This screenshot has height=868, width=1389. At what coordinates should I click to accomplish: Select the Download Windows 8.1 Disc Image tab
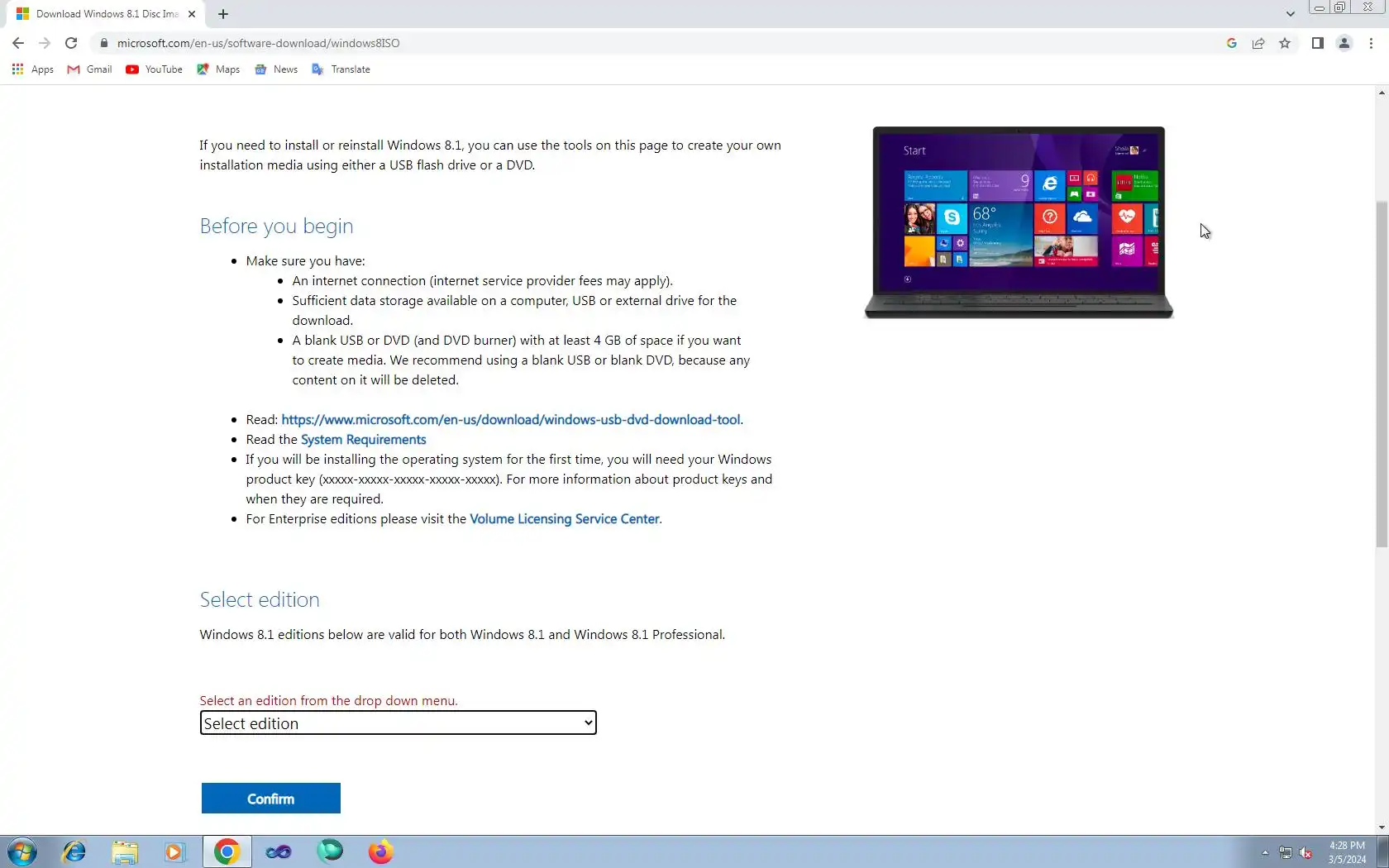point(107,14)
